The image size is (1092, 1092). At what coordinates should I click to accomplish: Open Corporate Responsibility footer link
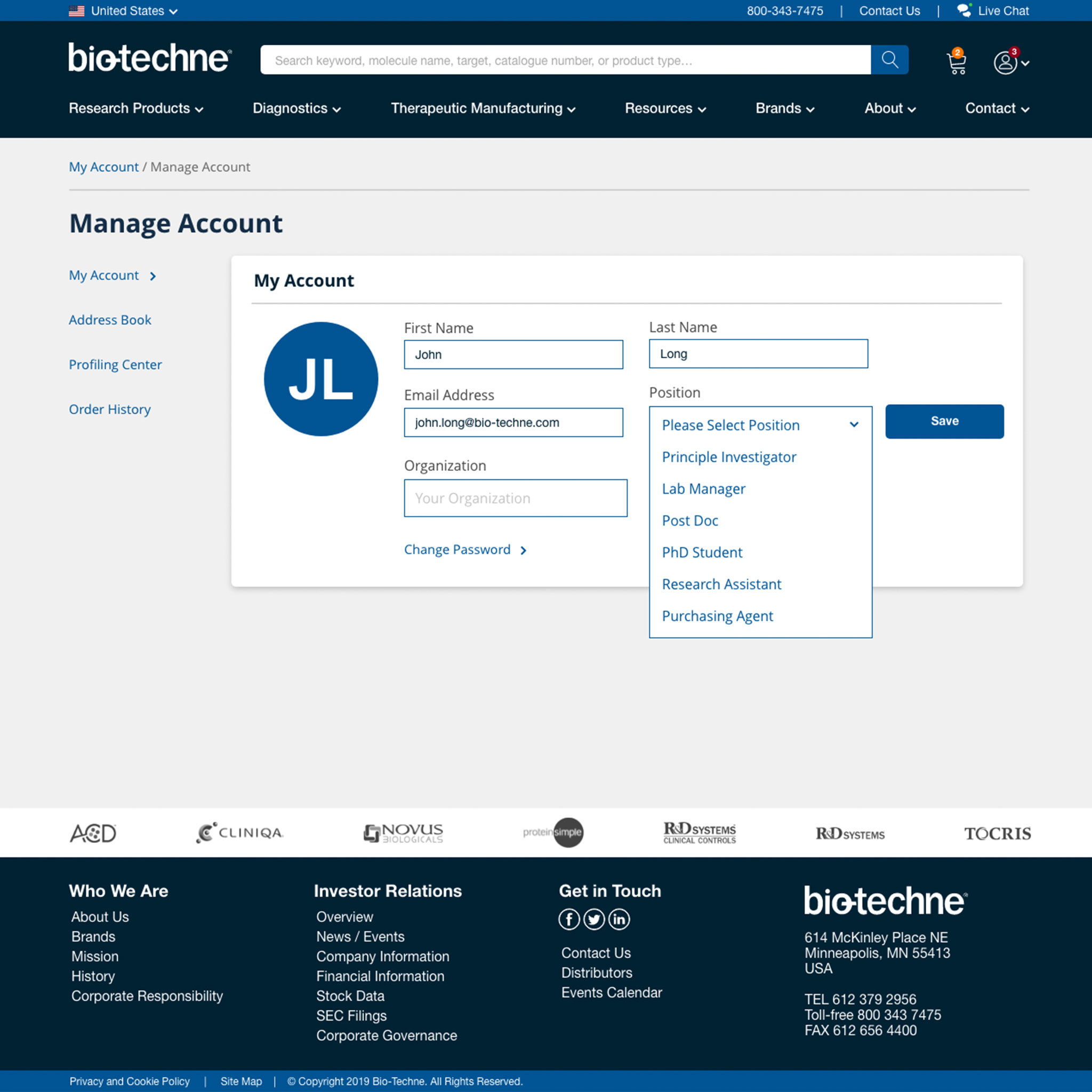pyautogui.click(x=147, y=996)
